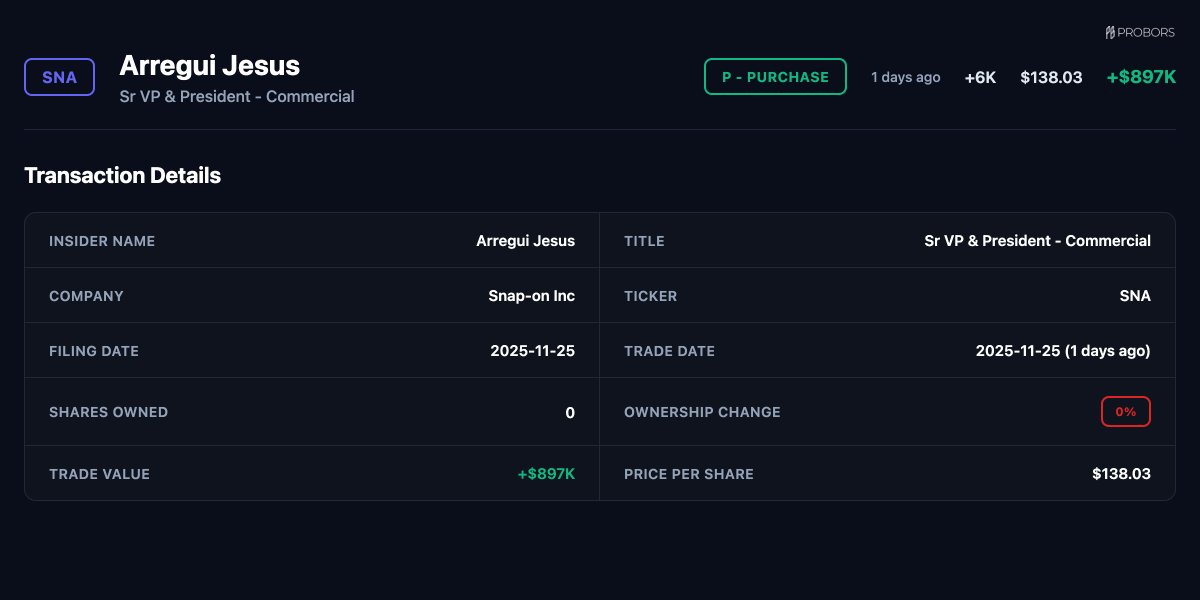Select the Trade Value +$897K cell
The image size is (1200, 600).
pyautogui.click(x=546, y=473)
